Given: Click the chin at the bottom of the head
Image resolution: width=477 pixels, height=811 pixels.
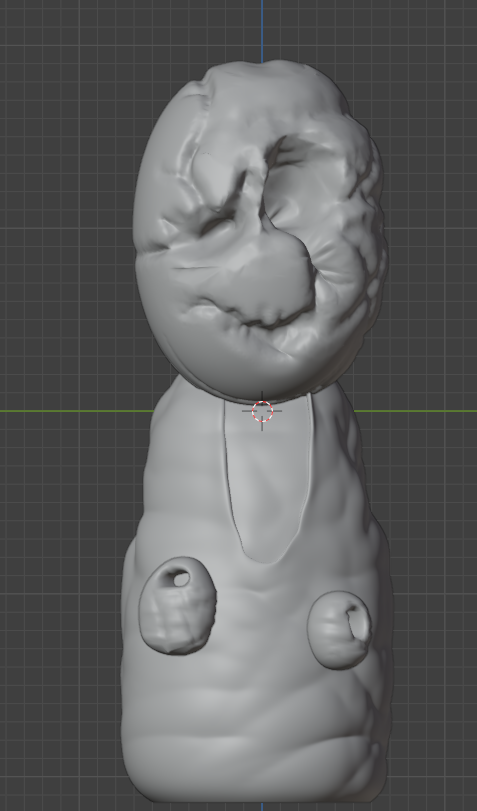Looking at the screenshot, I should click(x=259, y=378).
